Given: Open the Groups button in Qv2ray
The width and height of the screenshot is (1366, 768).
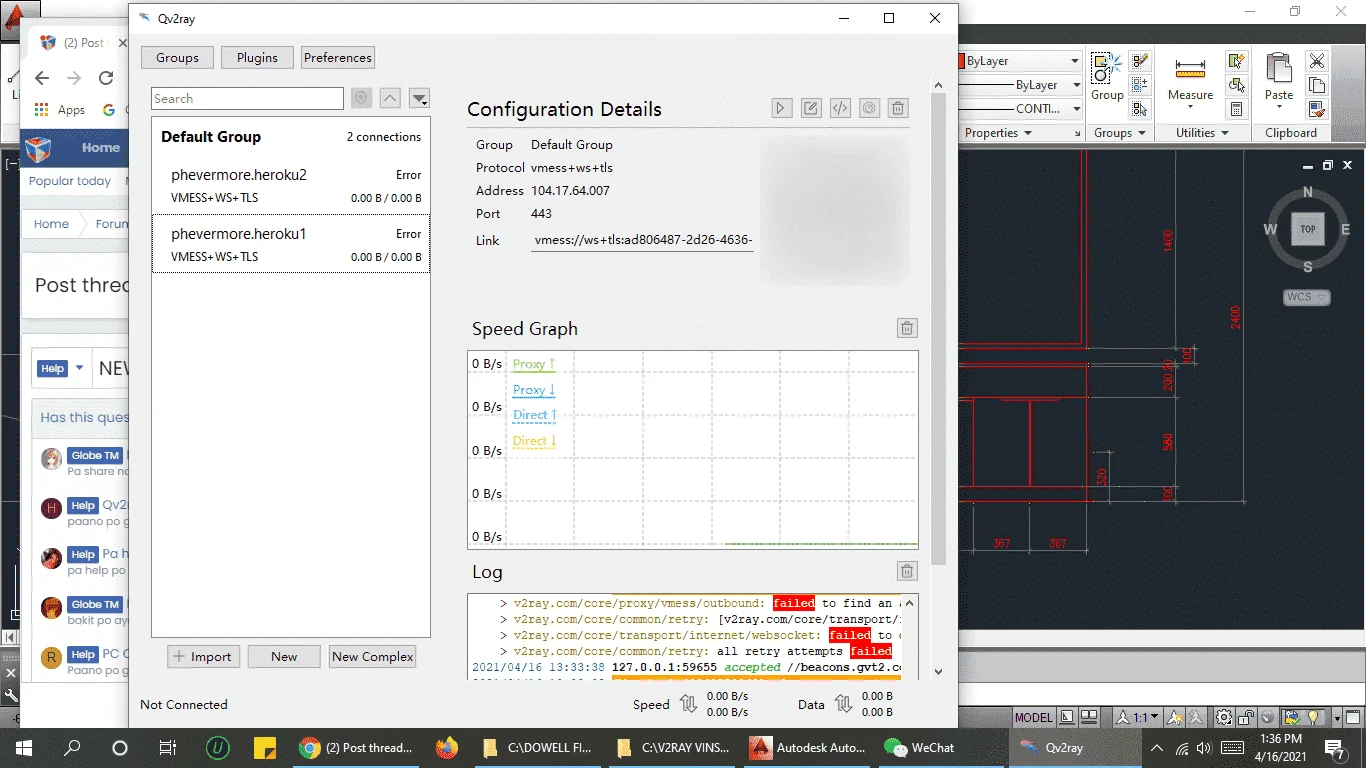Looking at the screenshot, I should tap(177, 58).
